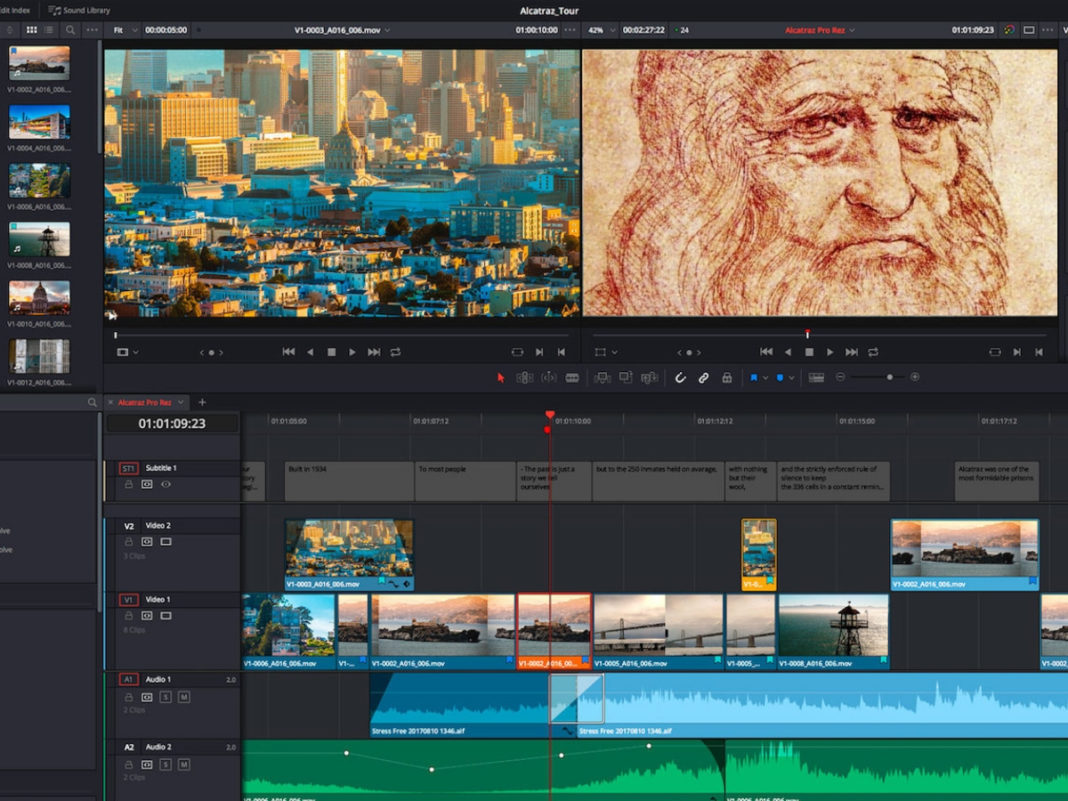The width and height of the screenshot is (1068, 801).
Task: Click the chain Linked Selection icon
Action: 703,378
